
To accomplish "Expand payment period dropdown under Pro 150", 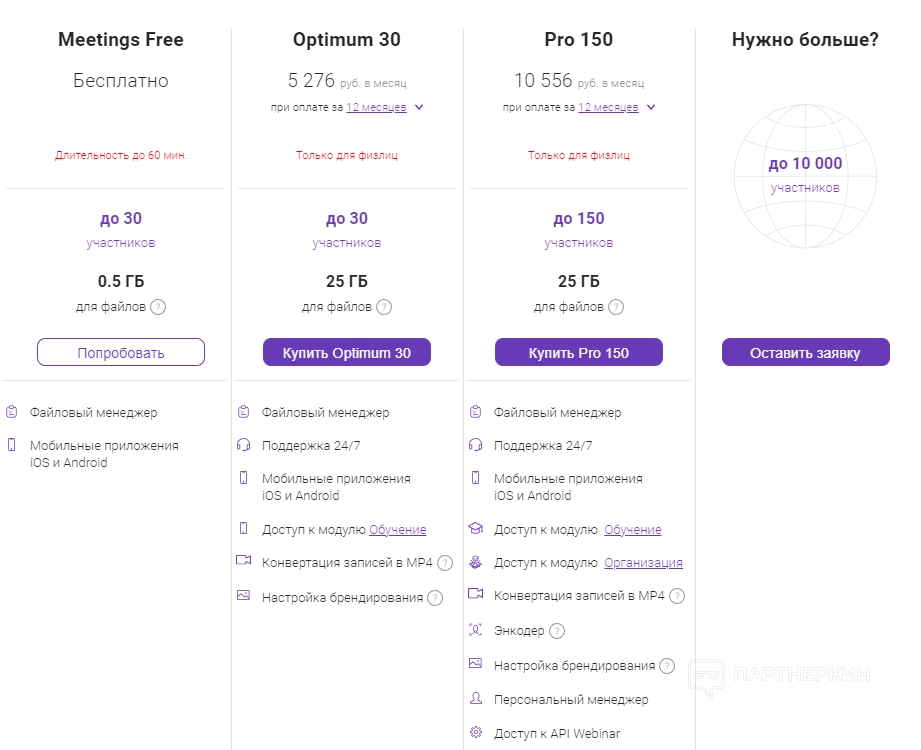I will tap(651, 107).
